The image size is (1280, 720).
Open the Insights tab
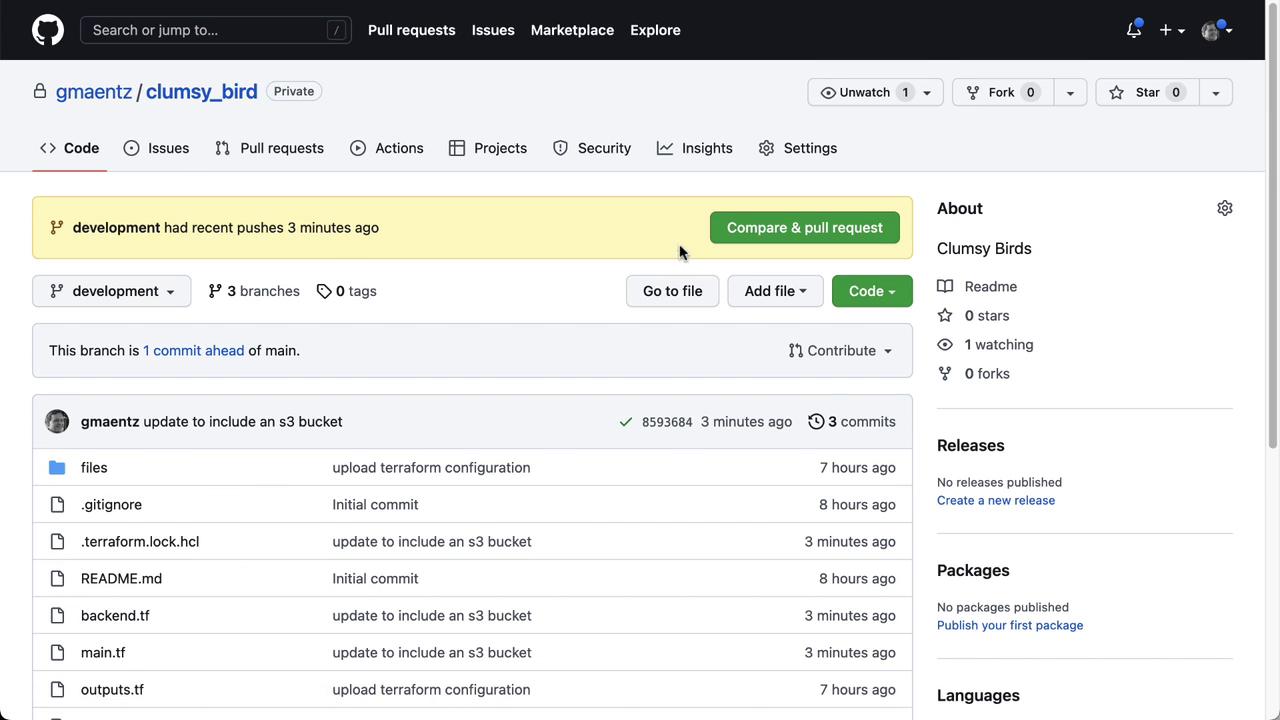(694, 148)
